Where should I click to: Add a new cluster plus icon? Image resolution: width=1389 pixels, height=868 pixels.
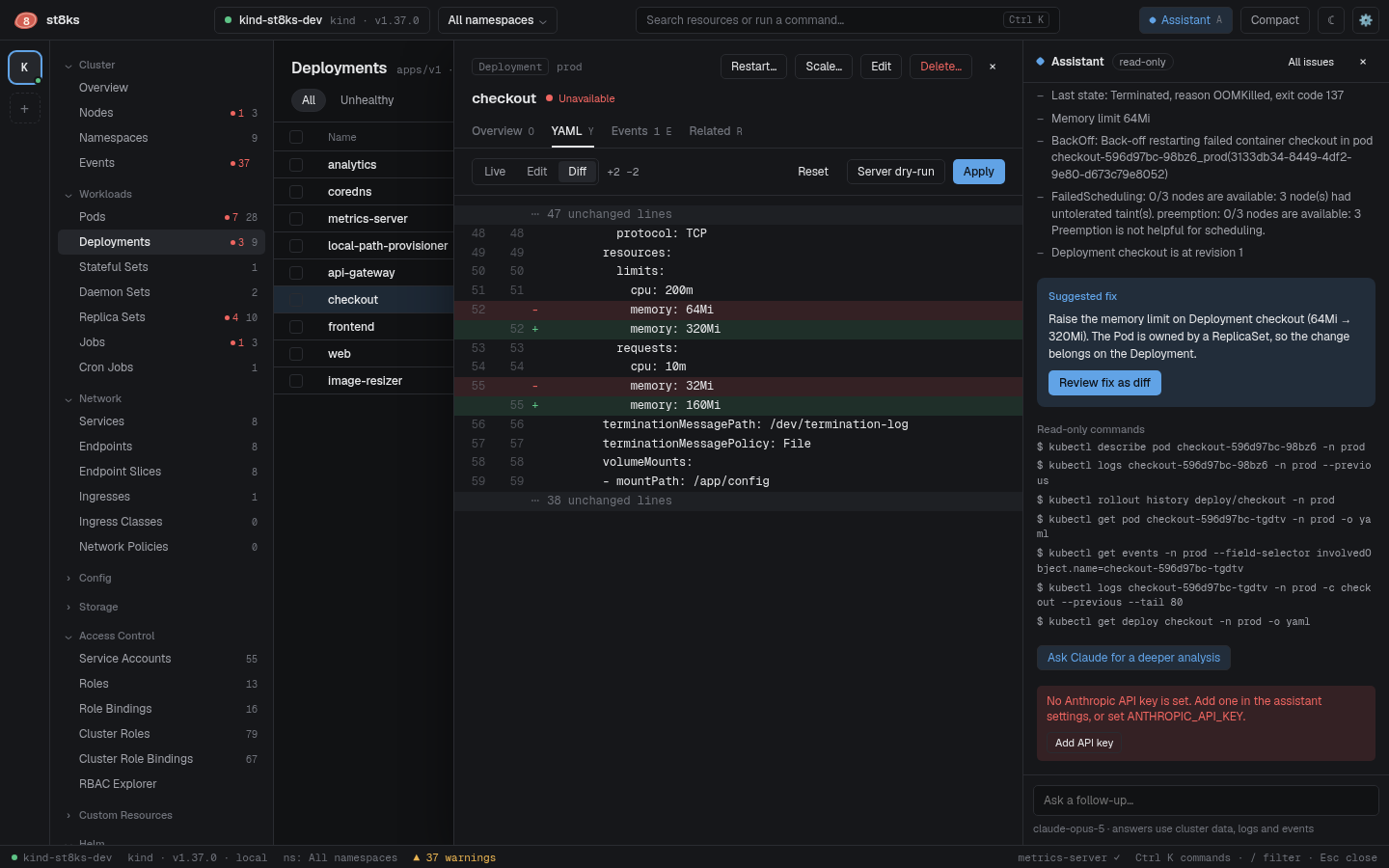click(25, 109)
